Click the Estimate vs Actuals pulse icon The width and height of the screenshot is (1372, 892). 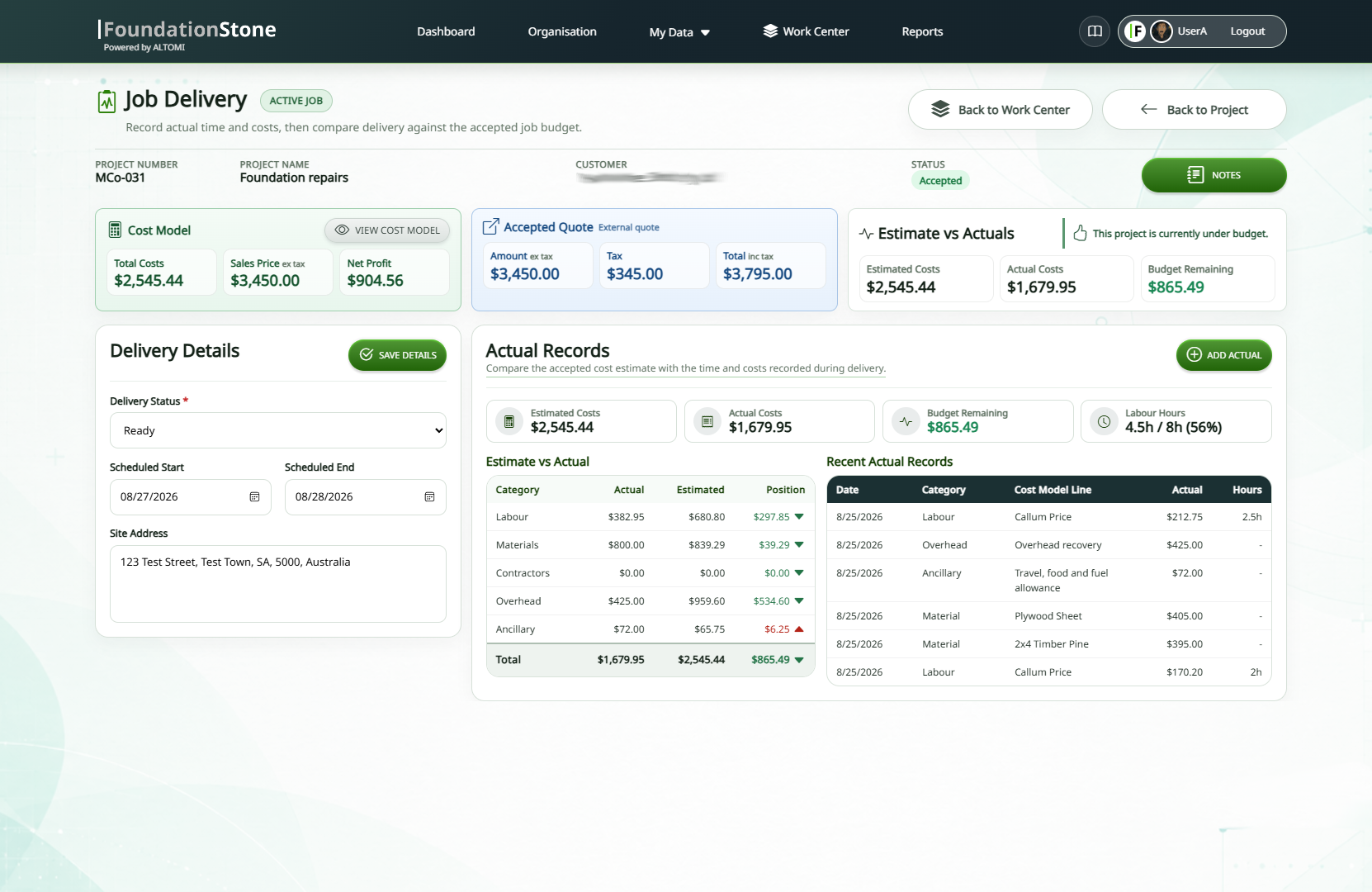866,234
